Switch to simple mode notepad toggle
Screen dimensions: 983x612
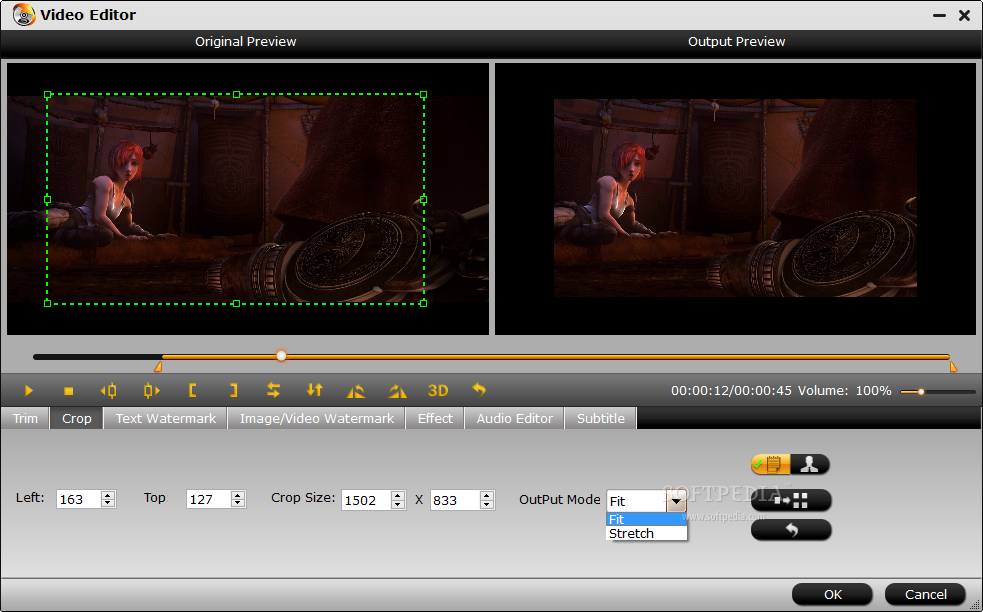(x=770, y=465)
